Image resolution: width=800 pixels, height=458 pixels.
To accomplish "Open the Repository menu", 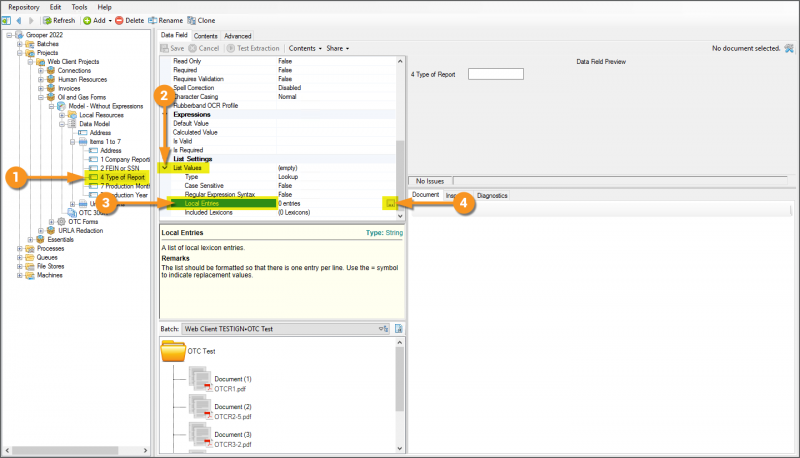I will tap(23, 7).
